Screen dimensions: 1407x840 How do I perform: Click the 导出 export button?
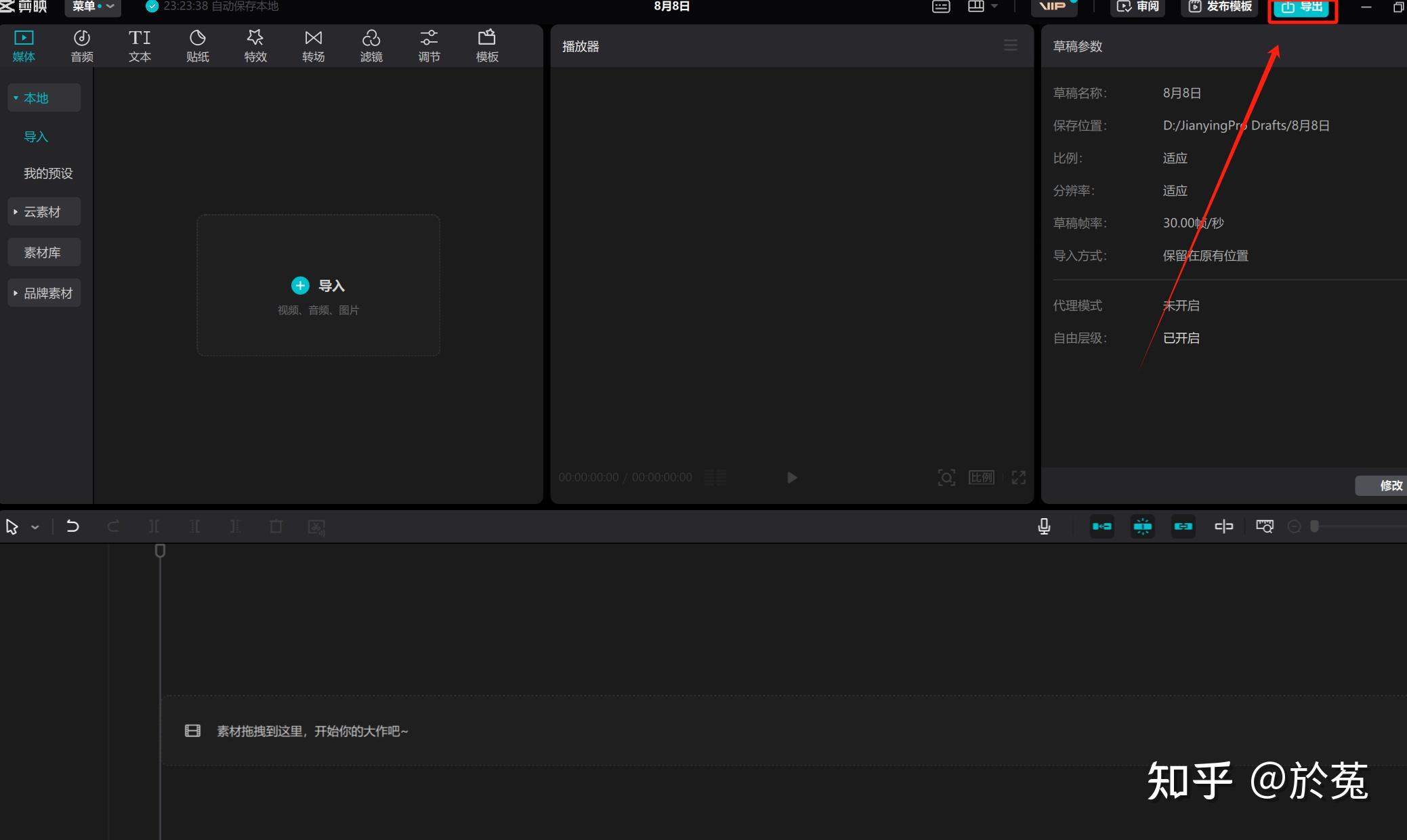[x=1302, y=8]
